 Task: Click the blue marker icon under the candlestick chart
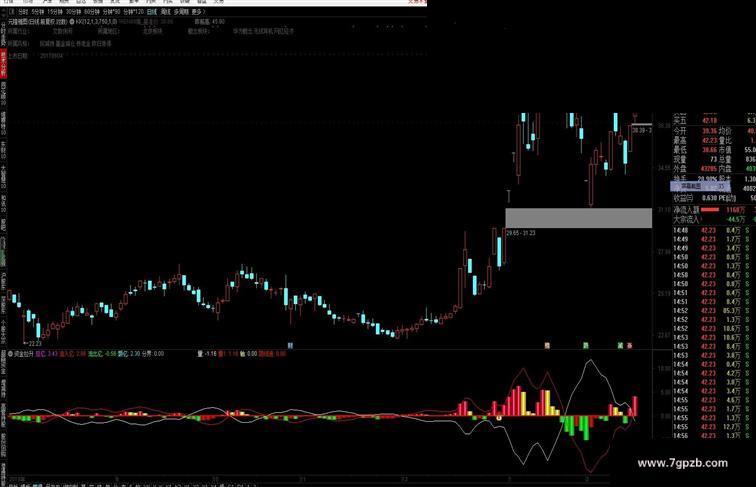tap(290, 345)
